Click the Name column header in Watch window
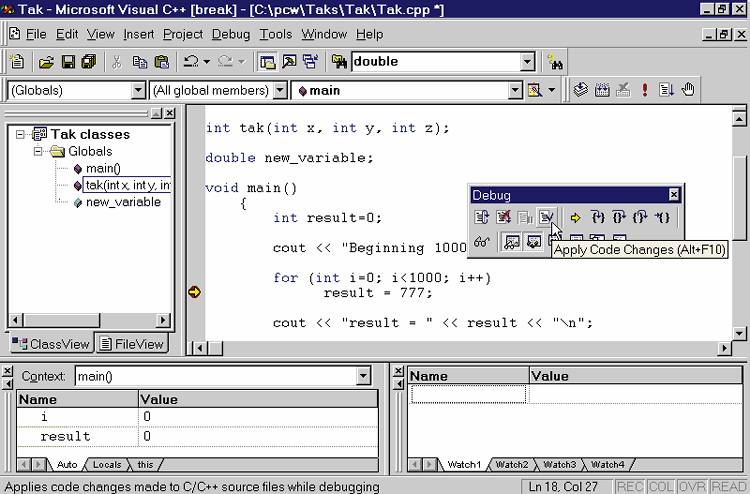 coord(468,376)
